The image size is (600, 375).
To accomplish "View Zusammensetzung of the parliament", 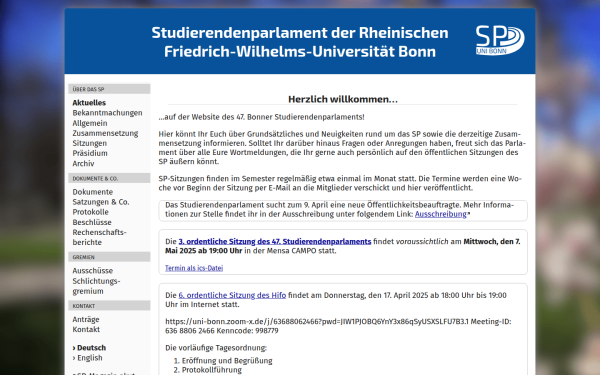I will coord(105,133).
